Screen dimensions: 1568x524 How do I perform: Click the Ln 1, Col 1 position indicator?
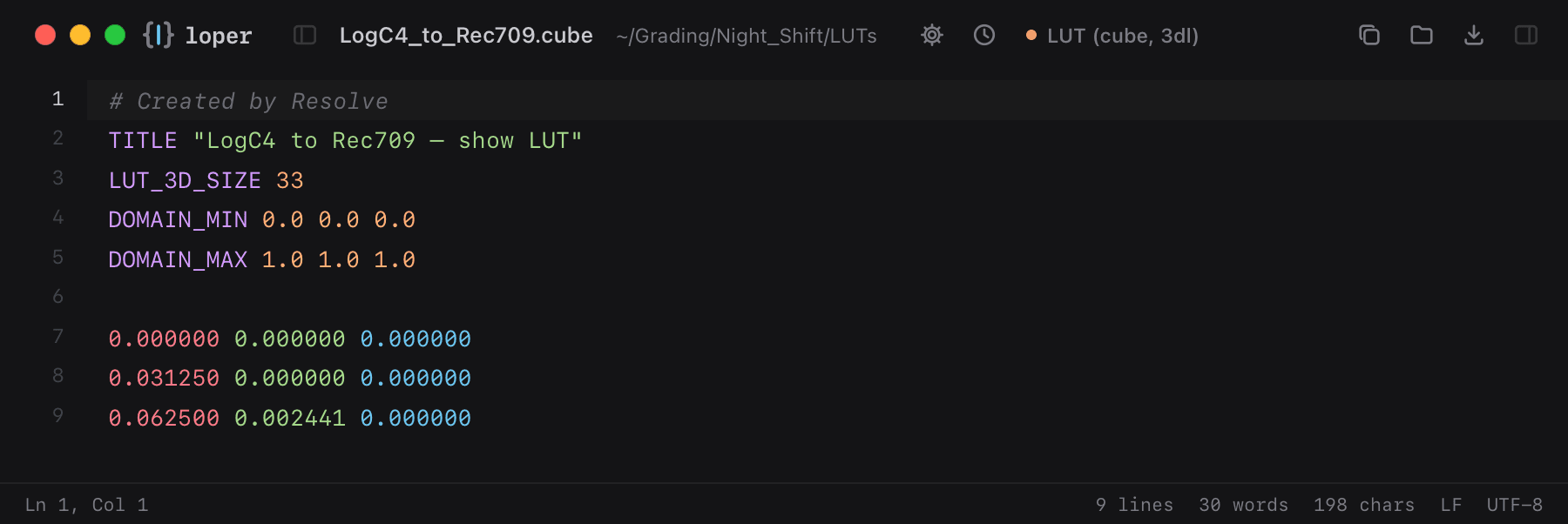[87, 505]
